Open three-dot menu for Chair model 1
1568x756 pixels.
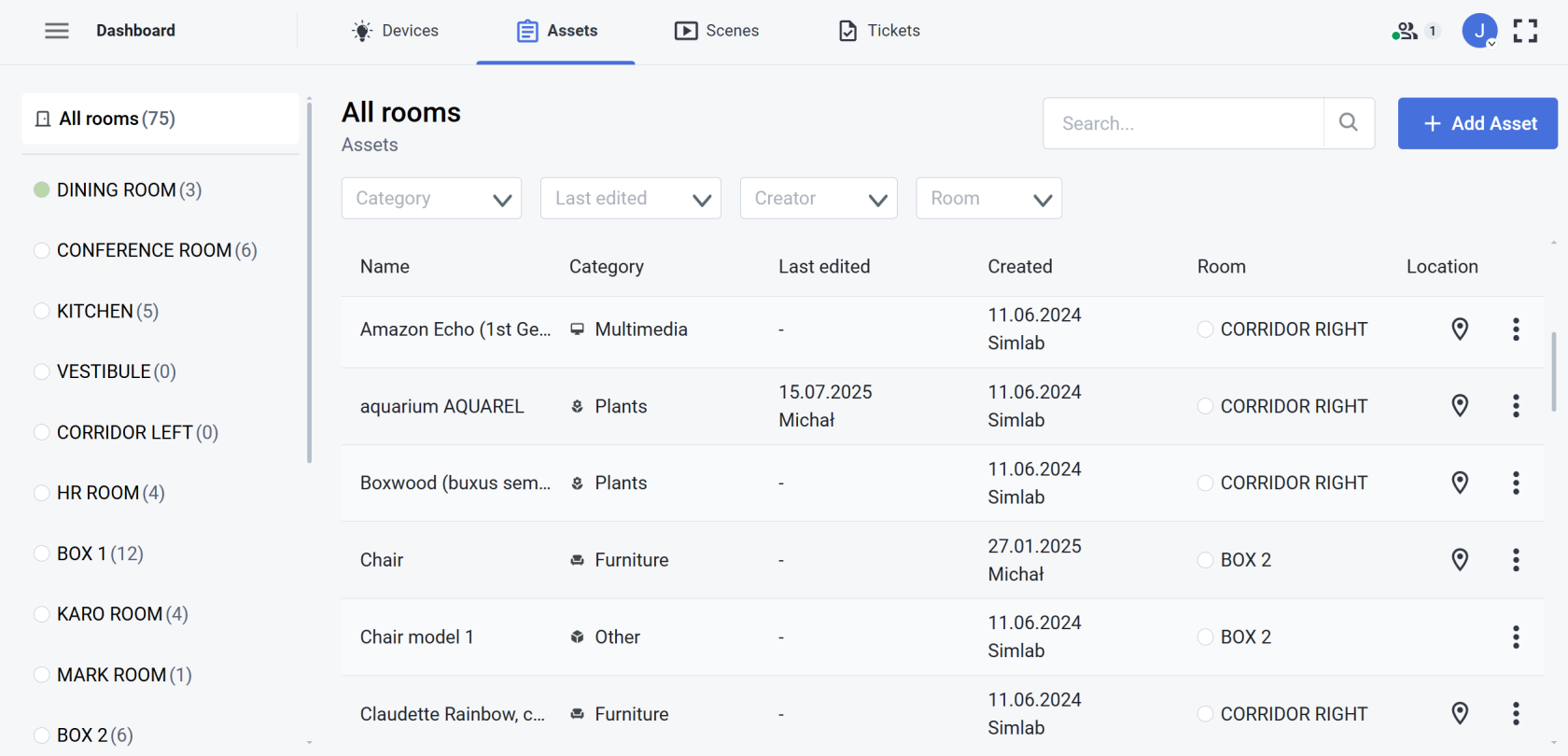[1516, 637]
